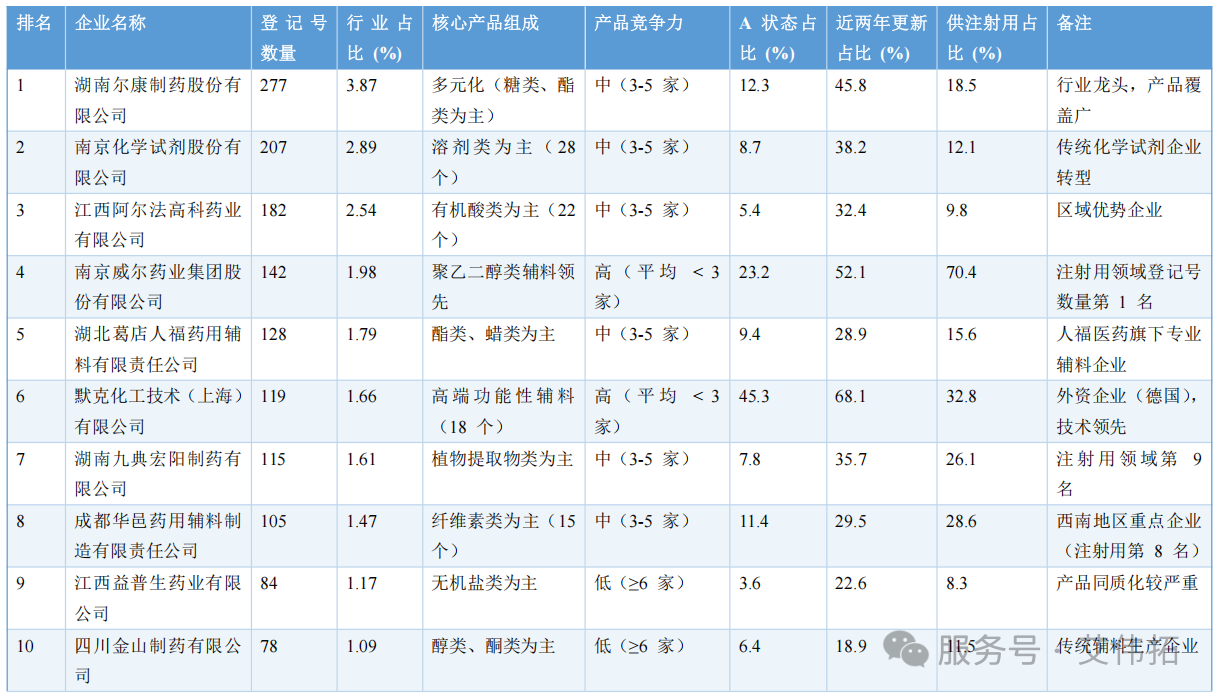Click the 登记号数量 column header
This screenshot has width=1219, height=699.
(293, 37)
